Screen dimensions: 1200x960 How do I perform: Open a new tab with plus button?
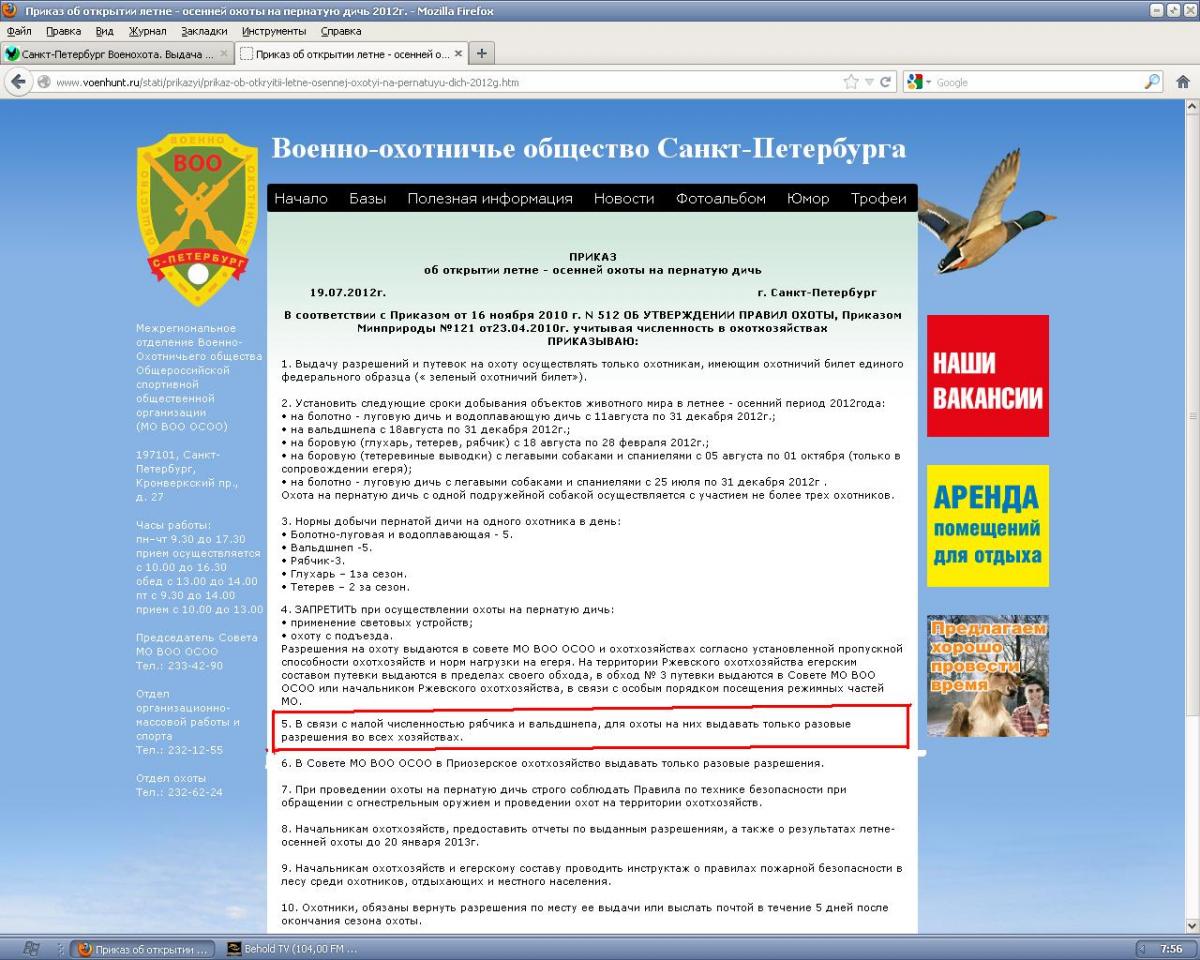click(x=481, y=54)
